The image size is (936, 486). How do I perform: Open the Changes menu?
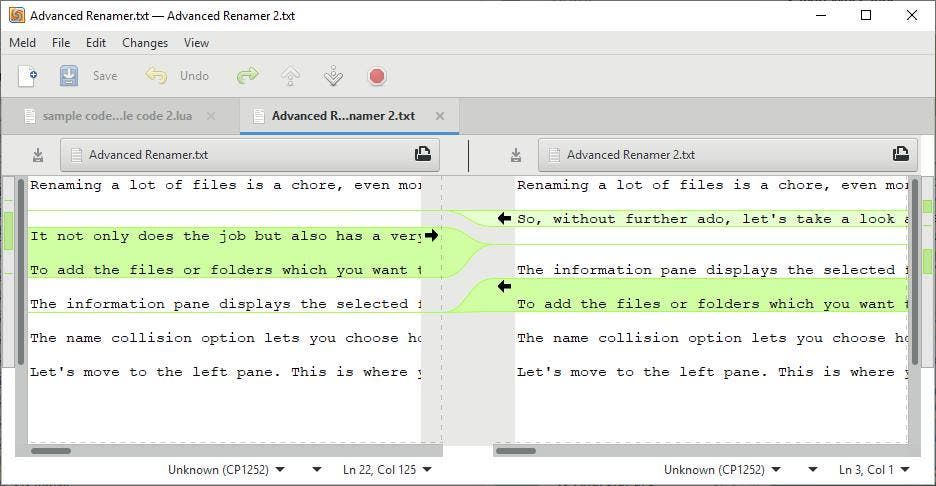pyautogui.click(x=145, y=43)
